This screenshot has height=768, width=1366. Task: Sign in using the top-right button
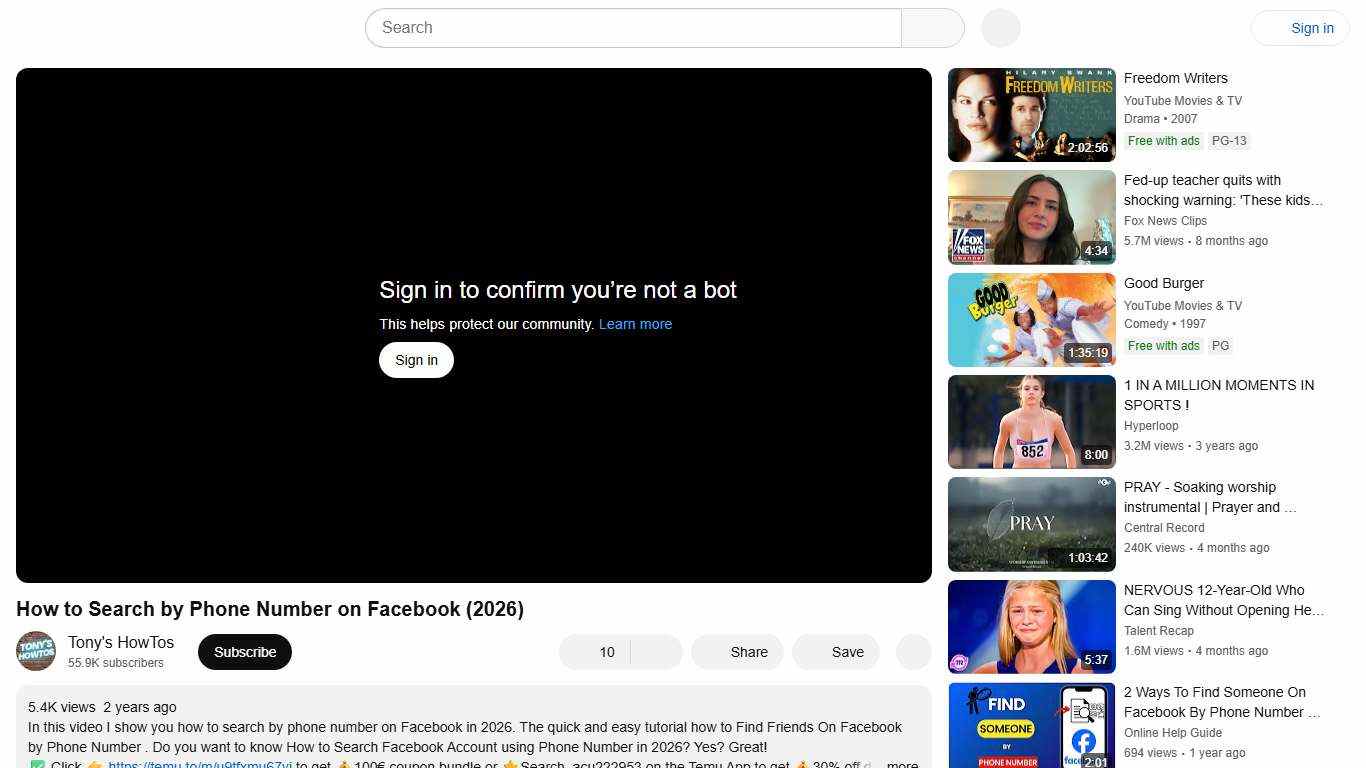[1312, 28]
